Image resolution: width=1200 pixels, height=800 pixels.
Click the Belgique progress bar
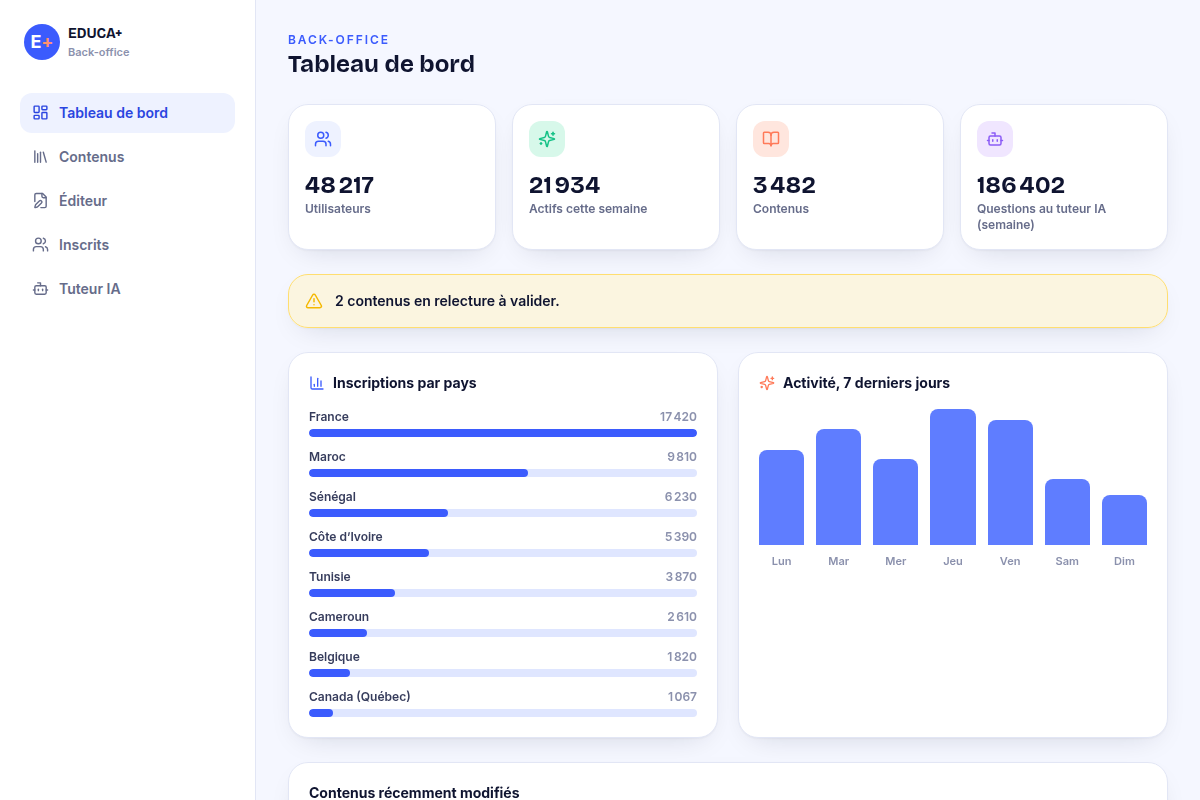(x=503, y=673)
